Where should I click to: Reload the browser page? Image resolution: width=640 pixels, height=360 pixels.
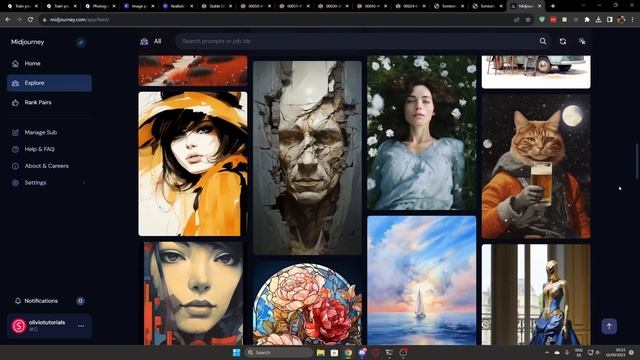(x=30, y=20)
